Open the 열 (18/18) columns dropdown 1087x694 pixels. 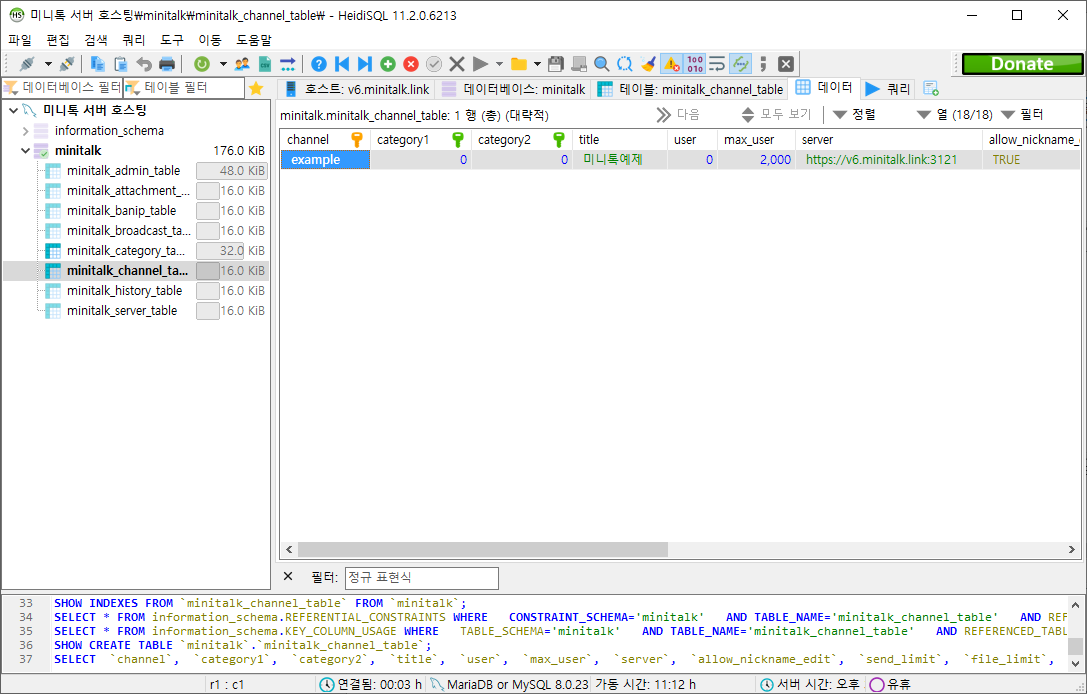point(954,114)
